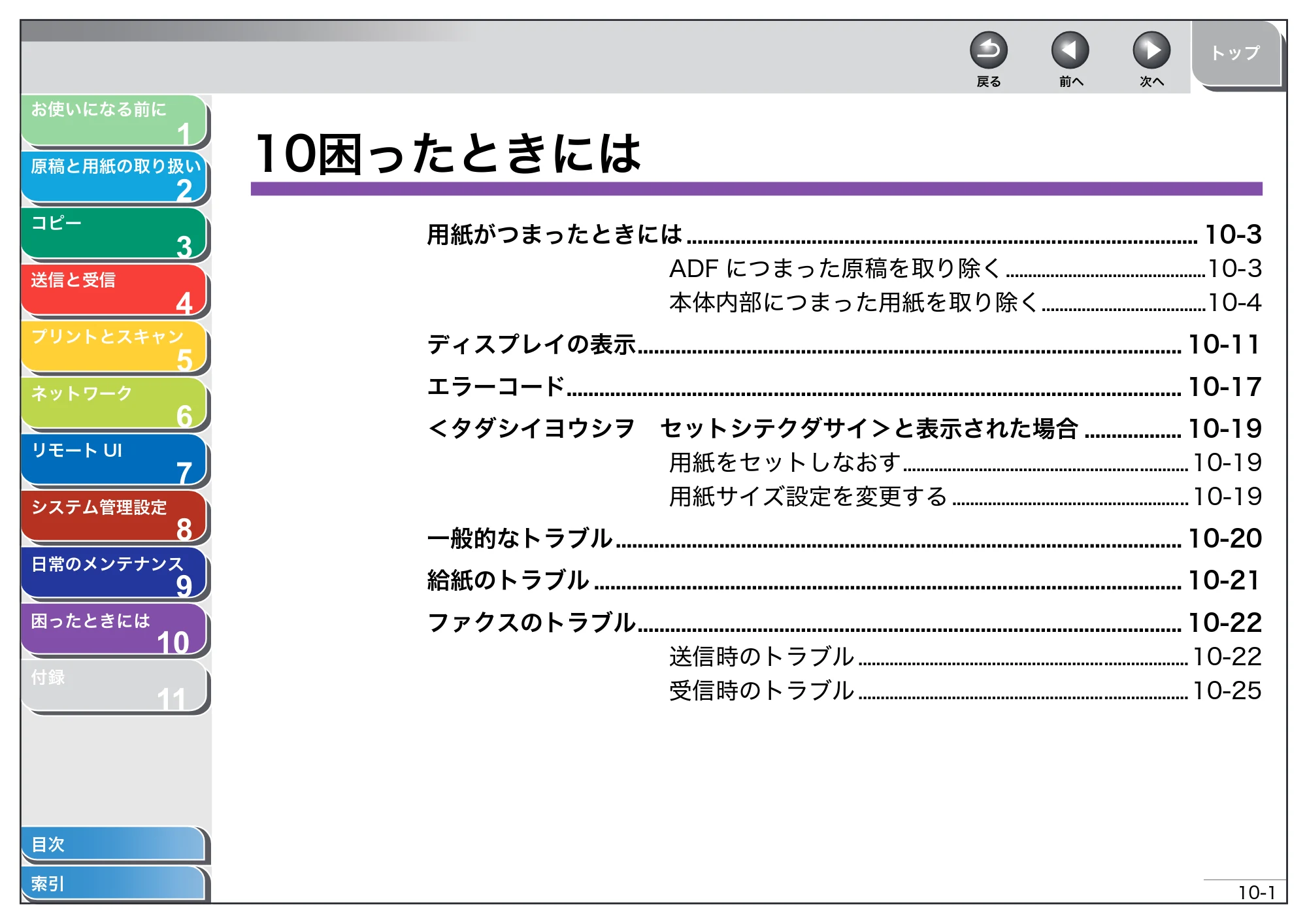Open ADF につまった原稿を取り除く link
Viewport: 1307px width, 924px height.
(965, 269)
